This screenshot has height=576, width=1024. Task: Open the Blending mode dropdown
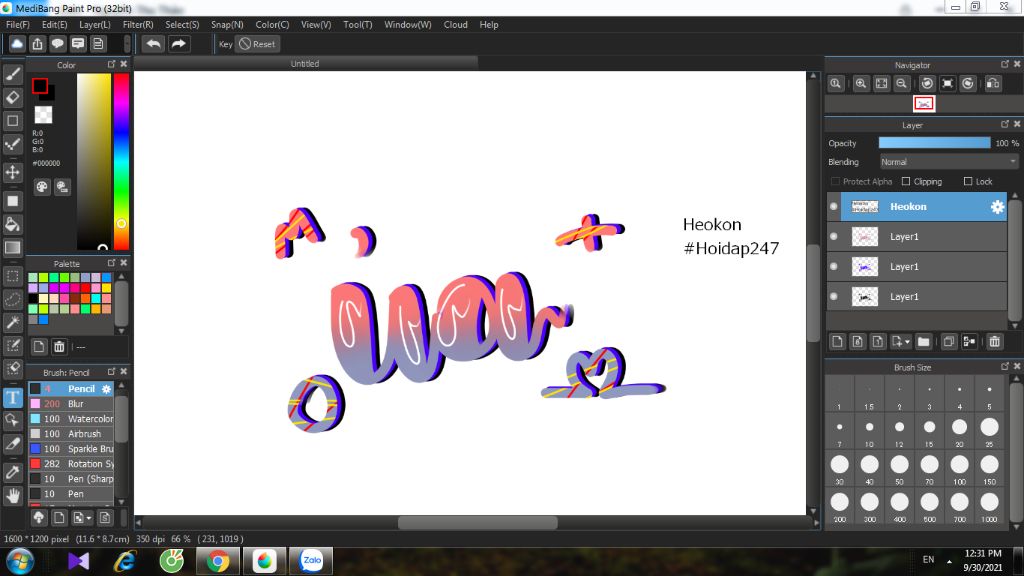click(x=948, y=162)
